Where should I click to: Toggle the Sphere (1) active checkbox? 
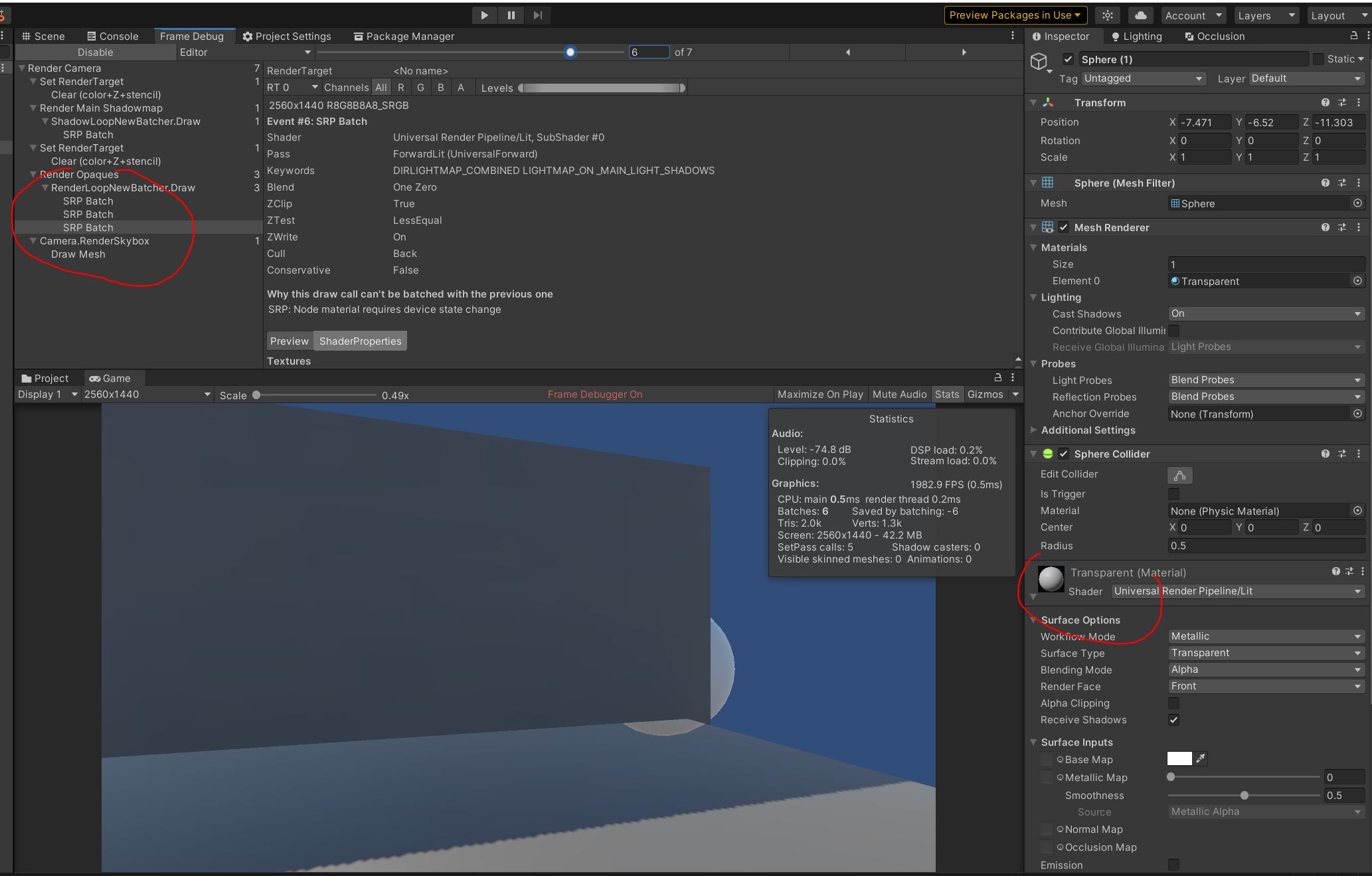pos(1068,59)
